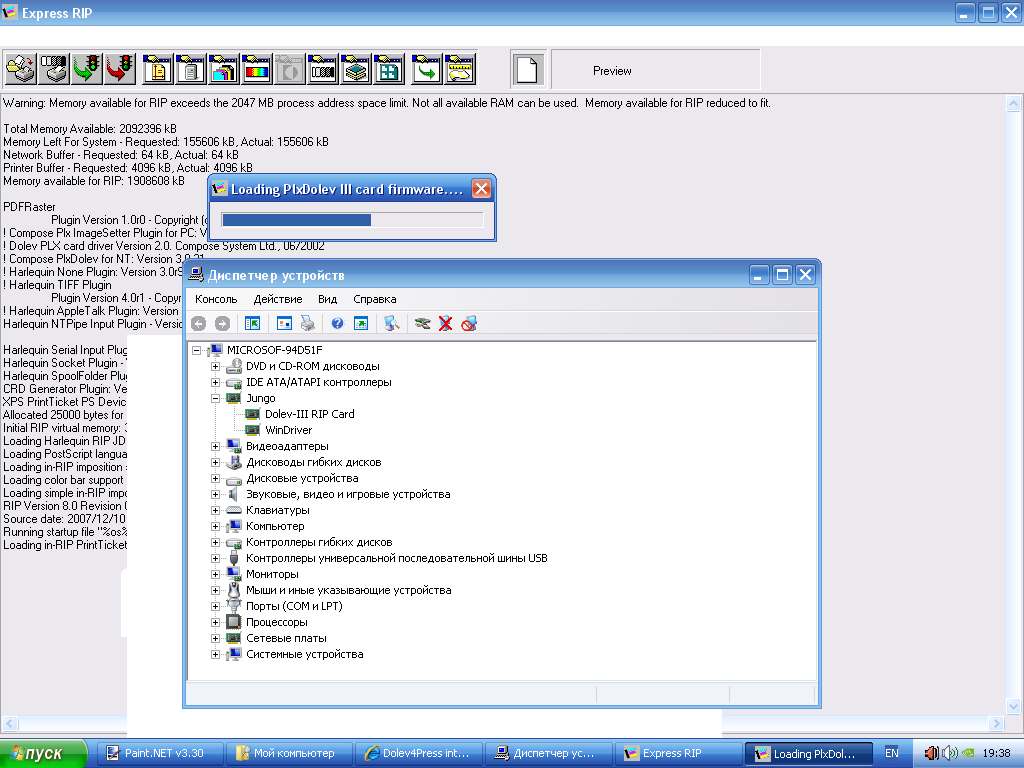This screenshot has height=768, width=1024.
Task: Click the Express RIP log scroll down arrow
Action: pyautogui.click(x=1014, y=706)
